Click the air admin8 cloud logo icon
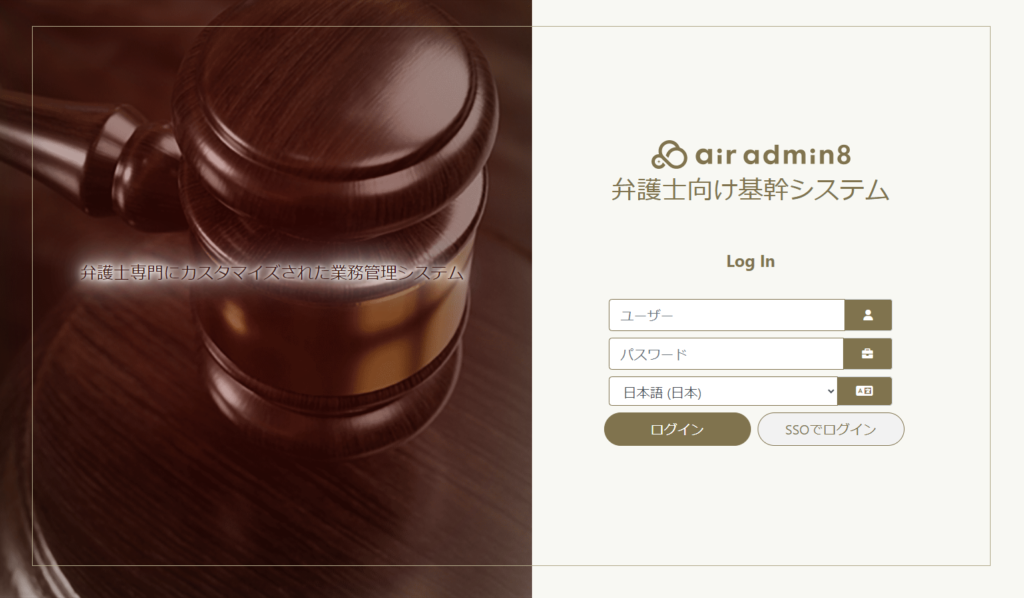Screen dimensions: 1024x598 pos(669,155)
